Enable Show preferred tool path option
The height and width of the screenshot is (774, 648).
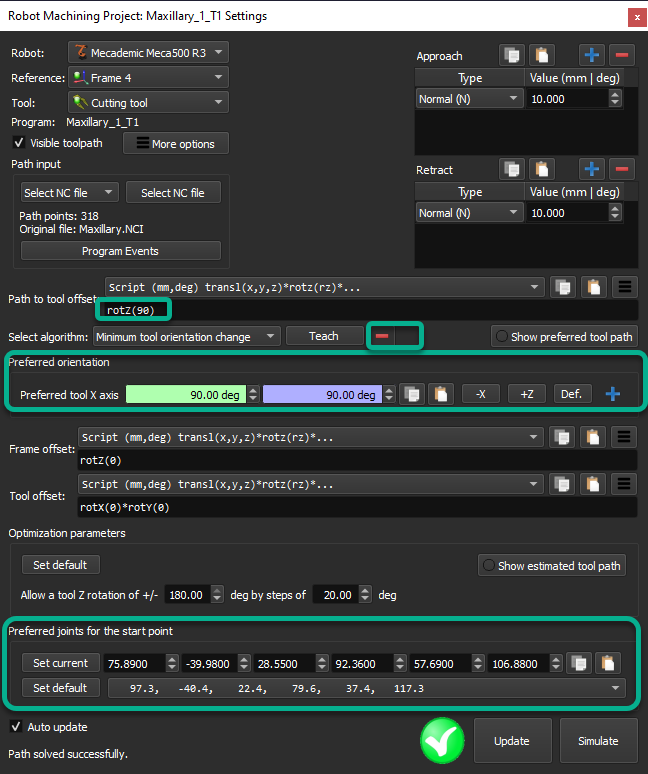(x=501, y=337)
